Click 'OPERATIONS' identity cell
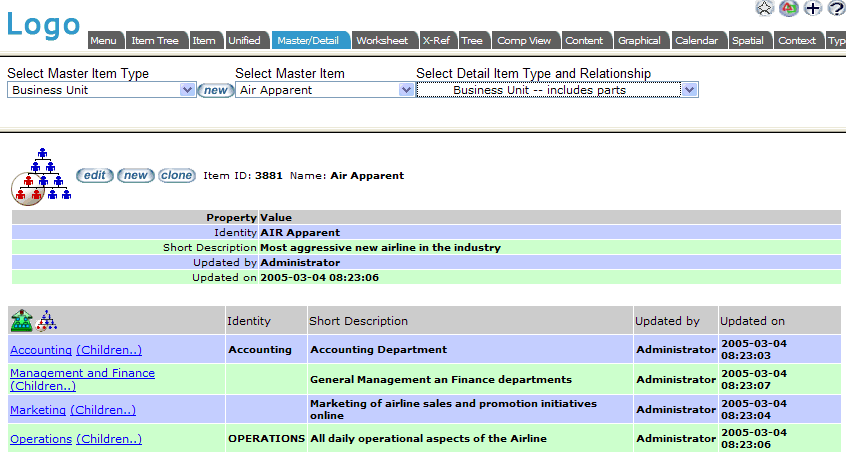Screen dimensions: 846x457 click(267, 439)
